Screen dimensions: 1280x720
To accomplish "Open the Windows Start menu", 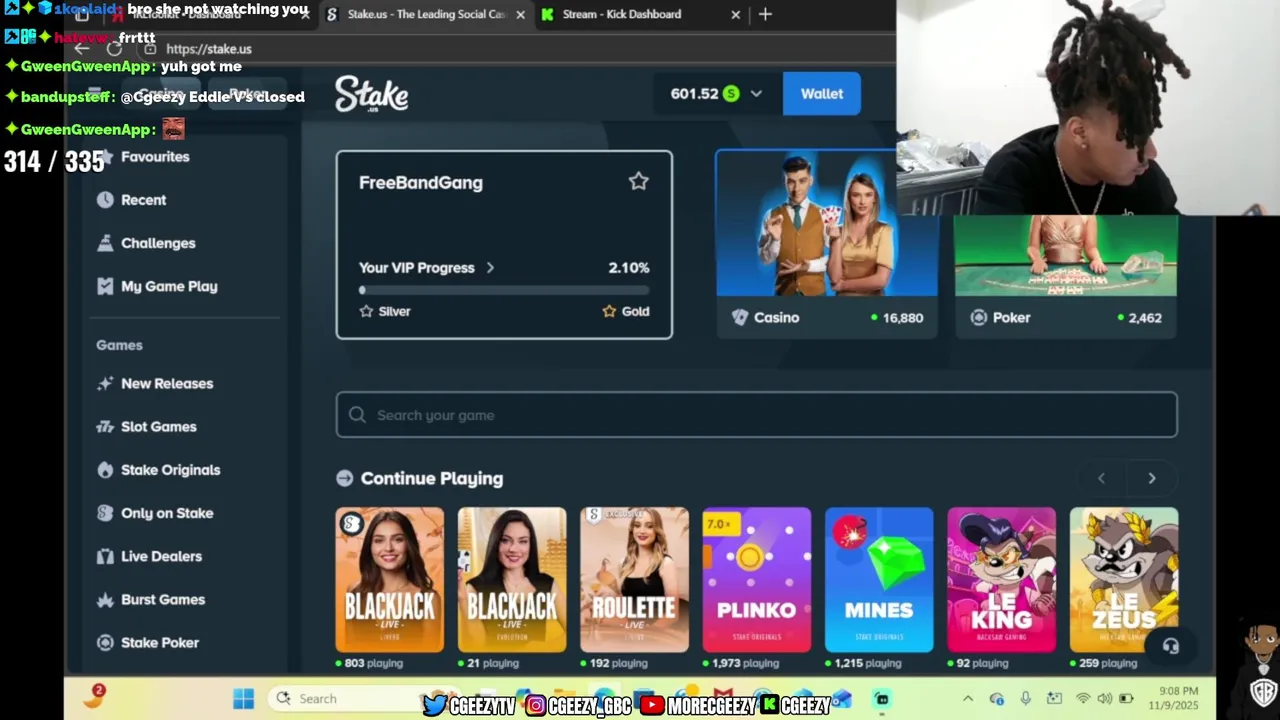I will (243, 699).
